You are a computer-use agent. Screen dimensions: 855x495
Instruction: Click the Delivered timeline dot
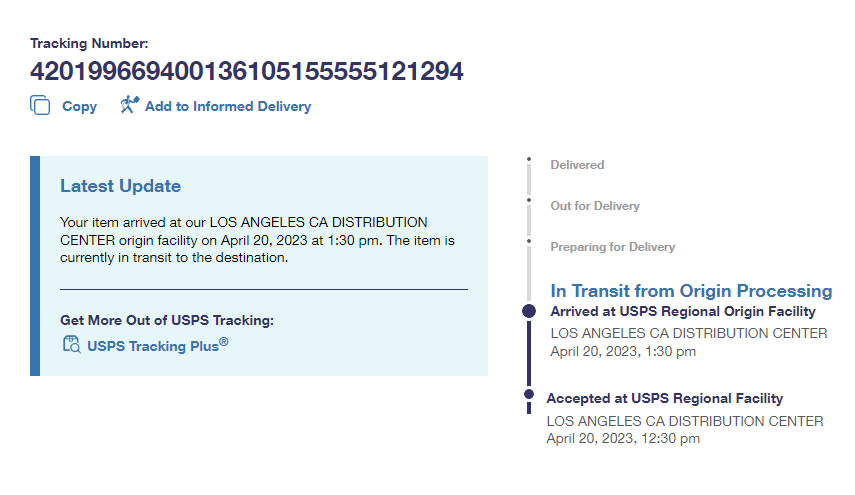coord(529,159)
